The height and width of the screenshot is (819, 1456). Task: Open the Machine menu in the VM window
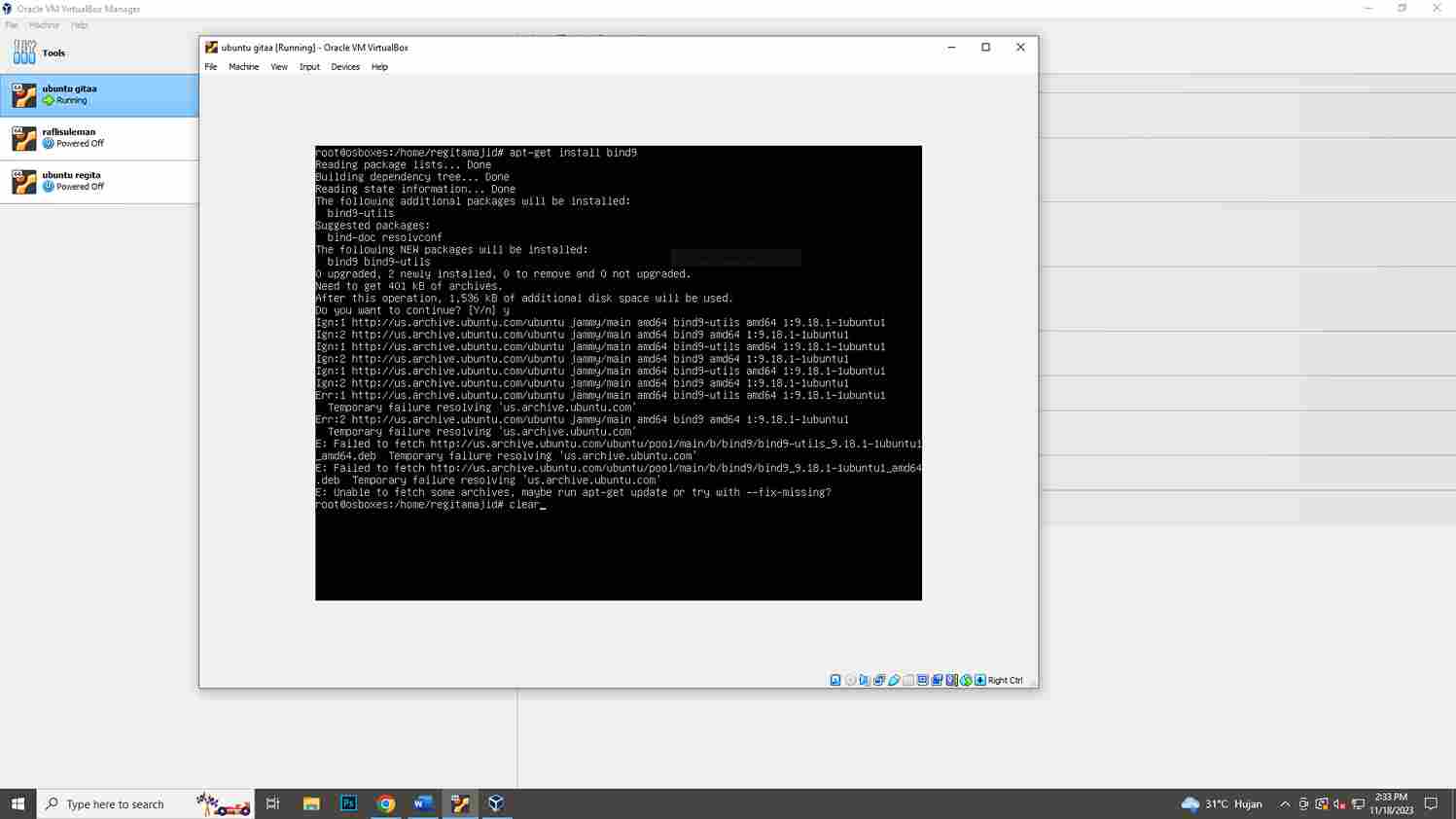coord(243,67)
